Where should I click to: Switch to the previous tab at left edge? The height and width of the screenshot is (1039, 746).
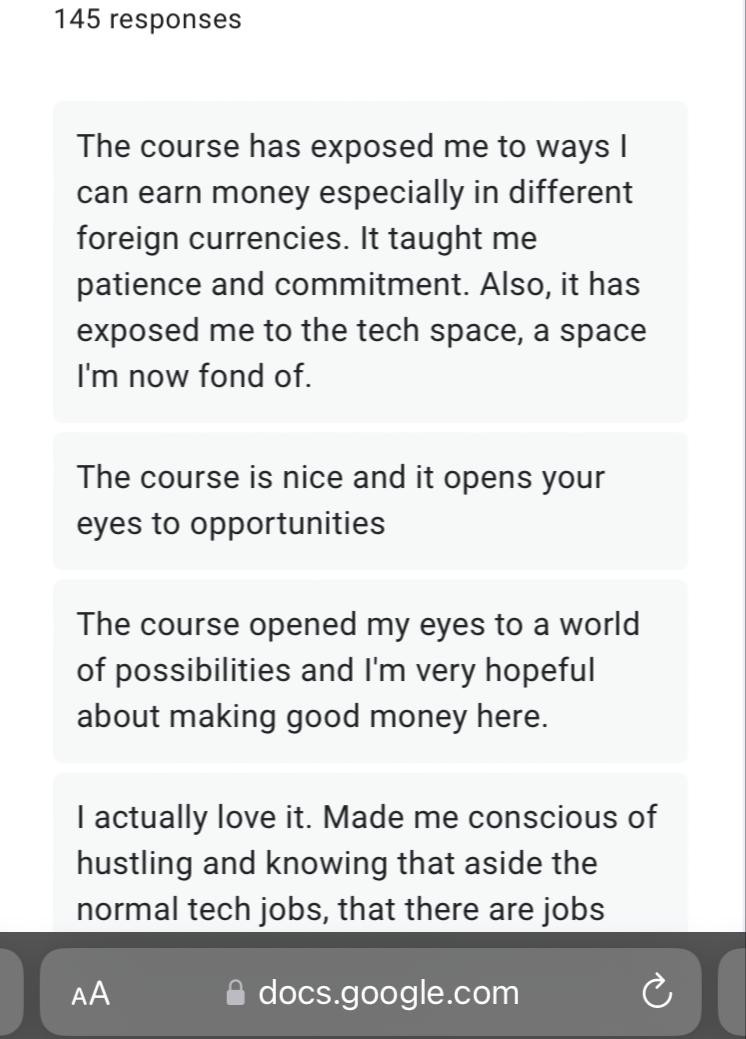[x=11, y=992]
